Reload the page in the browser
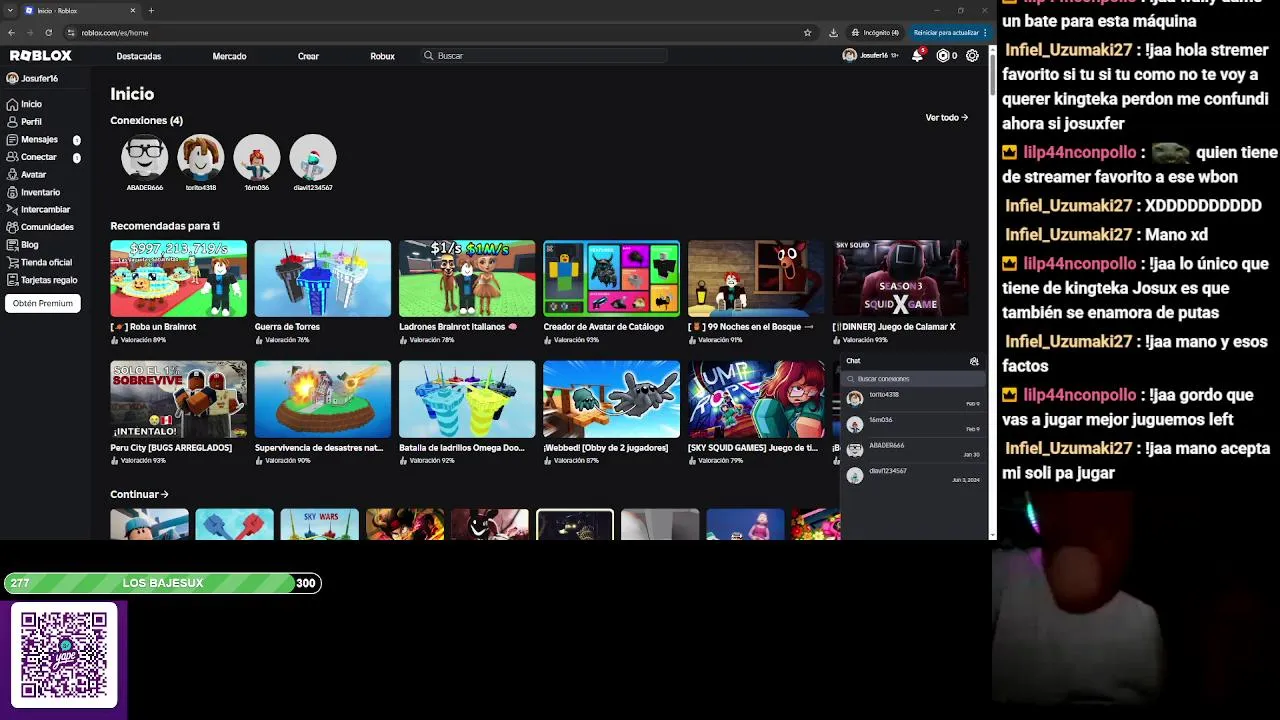 pos(48,32)
